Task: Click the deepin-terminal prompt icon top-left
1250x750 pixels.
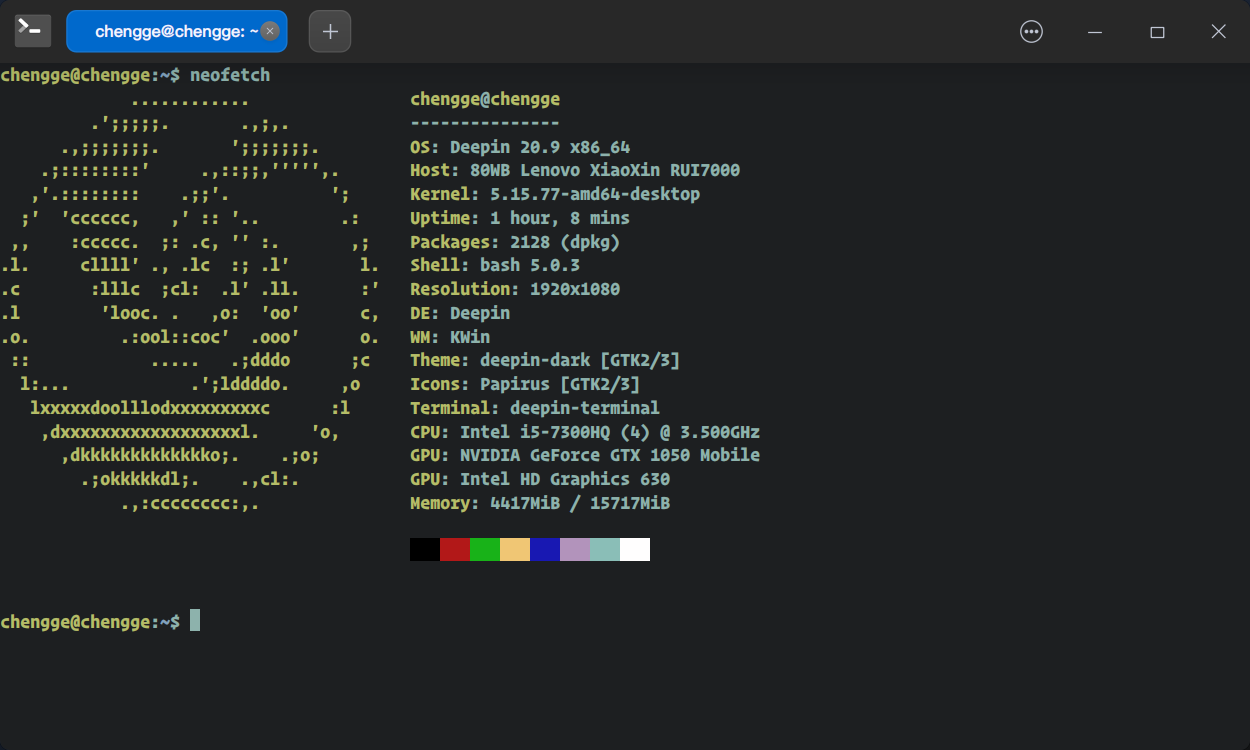Action: pyautogui.click(x=32, y=30)
